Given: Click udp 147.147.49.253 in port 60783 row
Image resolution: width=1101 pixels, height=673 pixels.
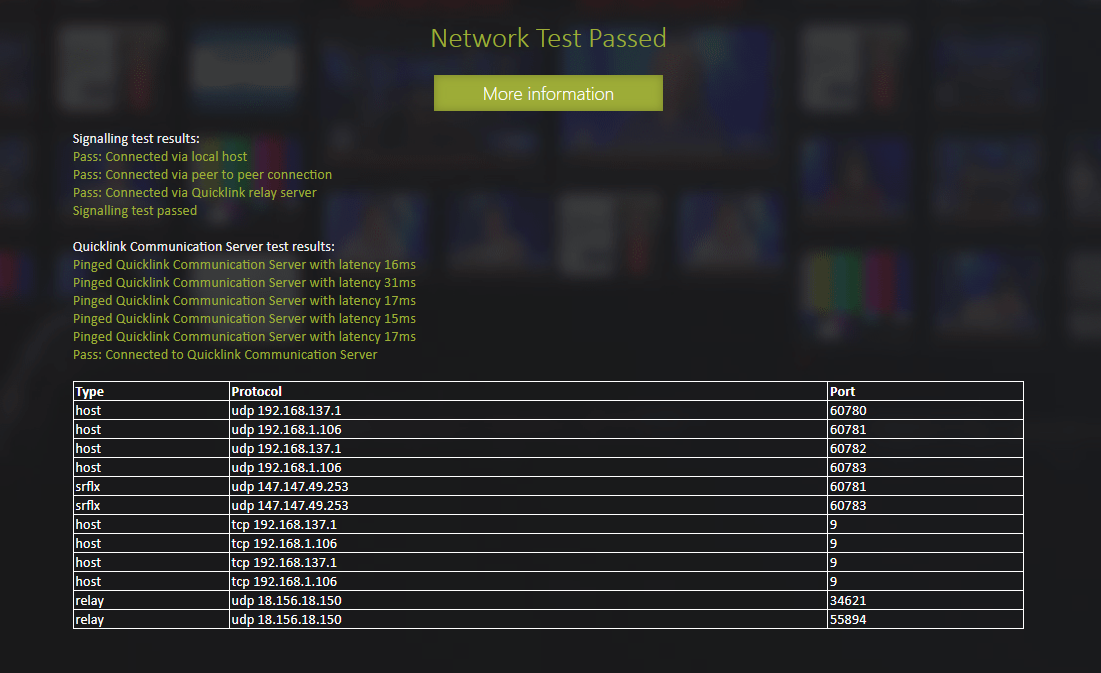Looking at the screenshot, I should click(528, 505).
